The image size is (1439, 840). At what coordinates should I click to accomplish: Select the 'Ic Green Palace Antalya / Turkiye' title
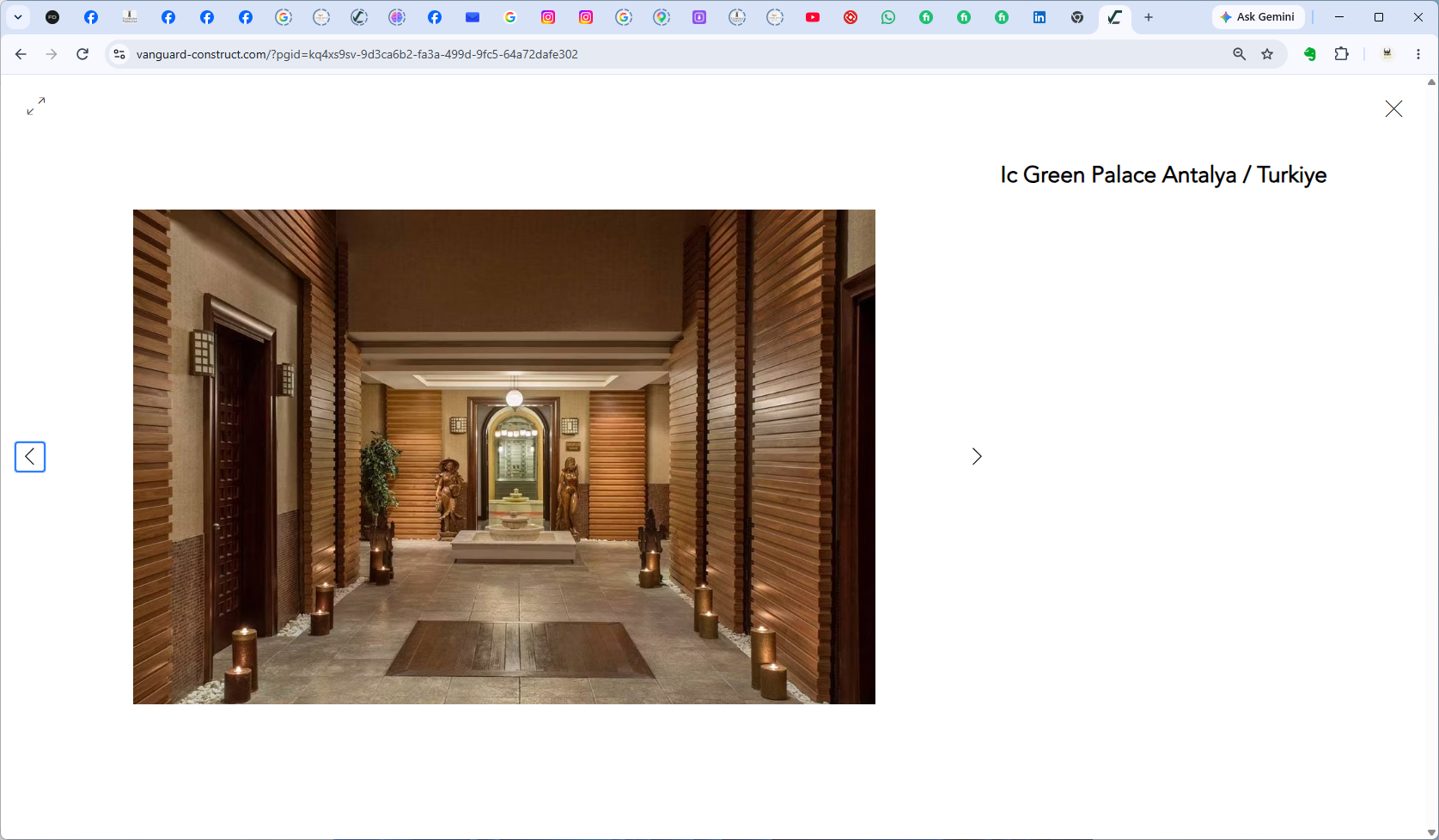tap(1163, 175)
